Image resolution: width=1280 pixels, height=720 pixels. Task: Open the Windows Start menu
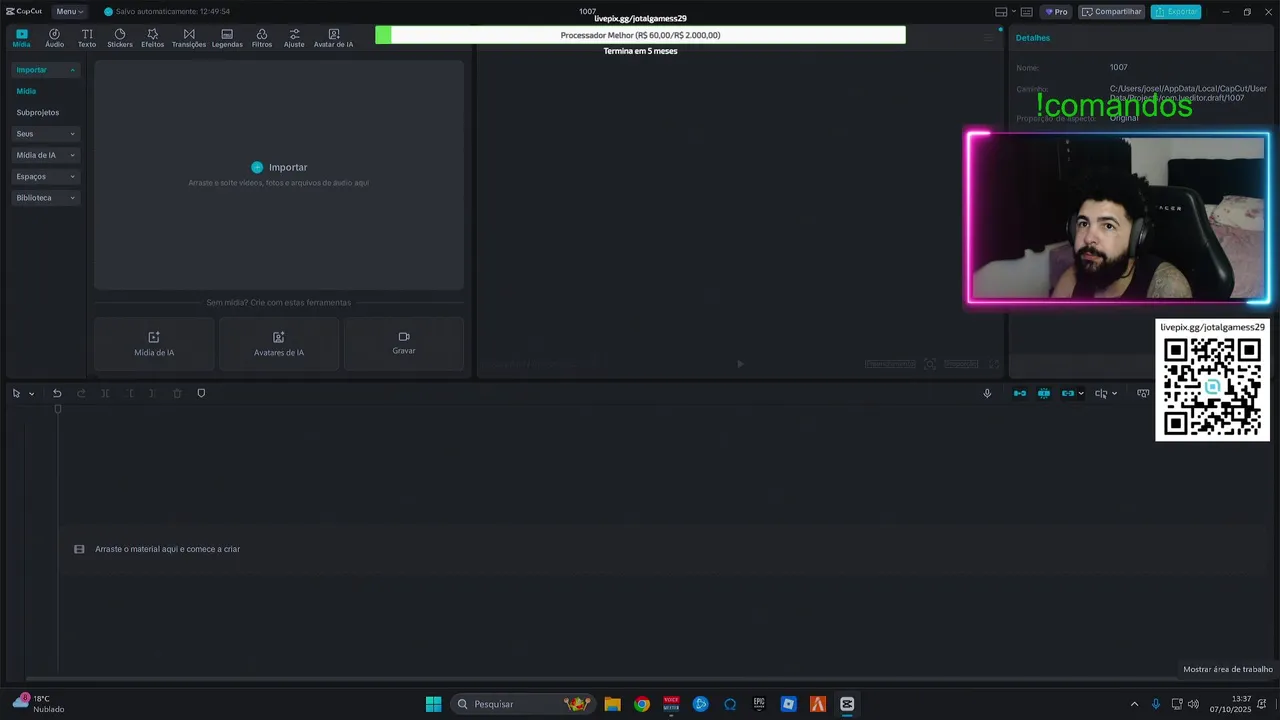pos(433,704)
